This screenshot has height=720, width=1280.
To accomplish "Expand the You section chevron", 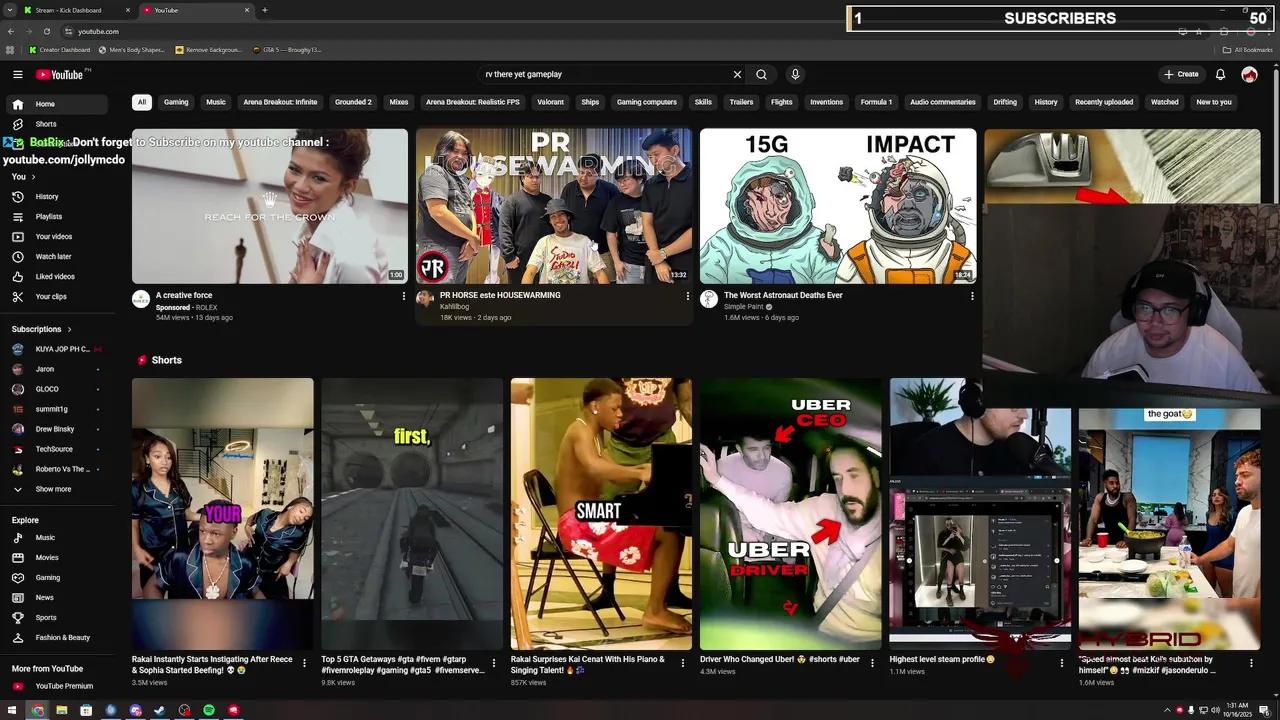I will (x=32, y=177).
